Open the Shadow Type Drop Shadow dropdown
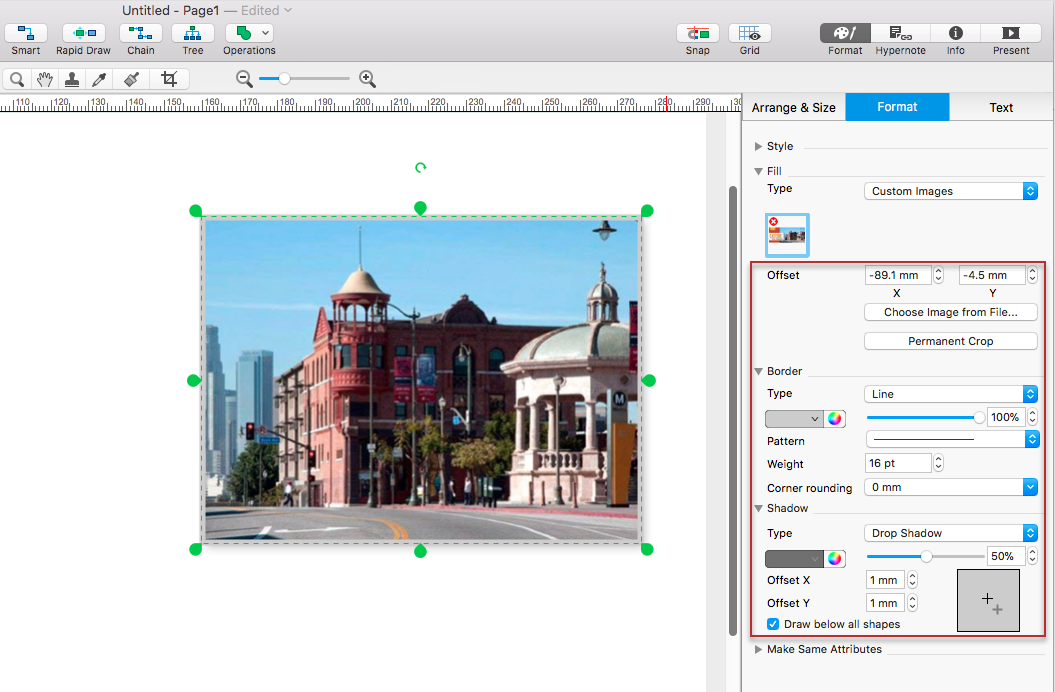Screen dimensions: 1055x692 click(950, 533)
